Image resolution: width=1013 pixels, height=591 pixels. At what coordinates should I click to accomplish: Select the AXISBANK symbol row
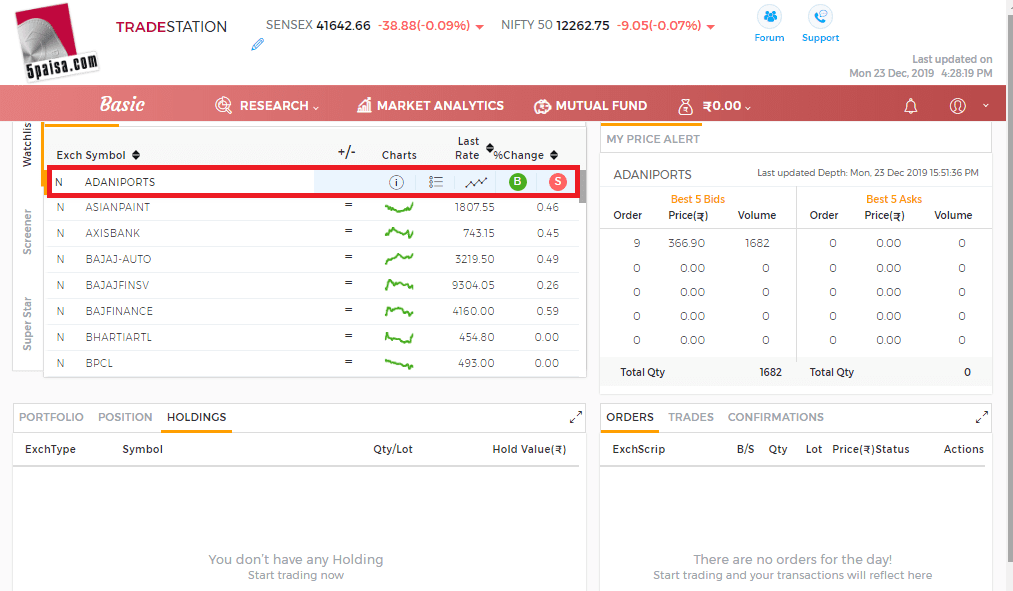pyautogui.click(x=313, y=233)
